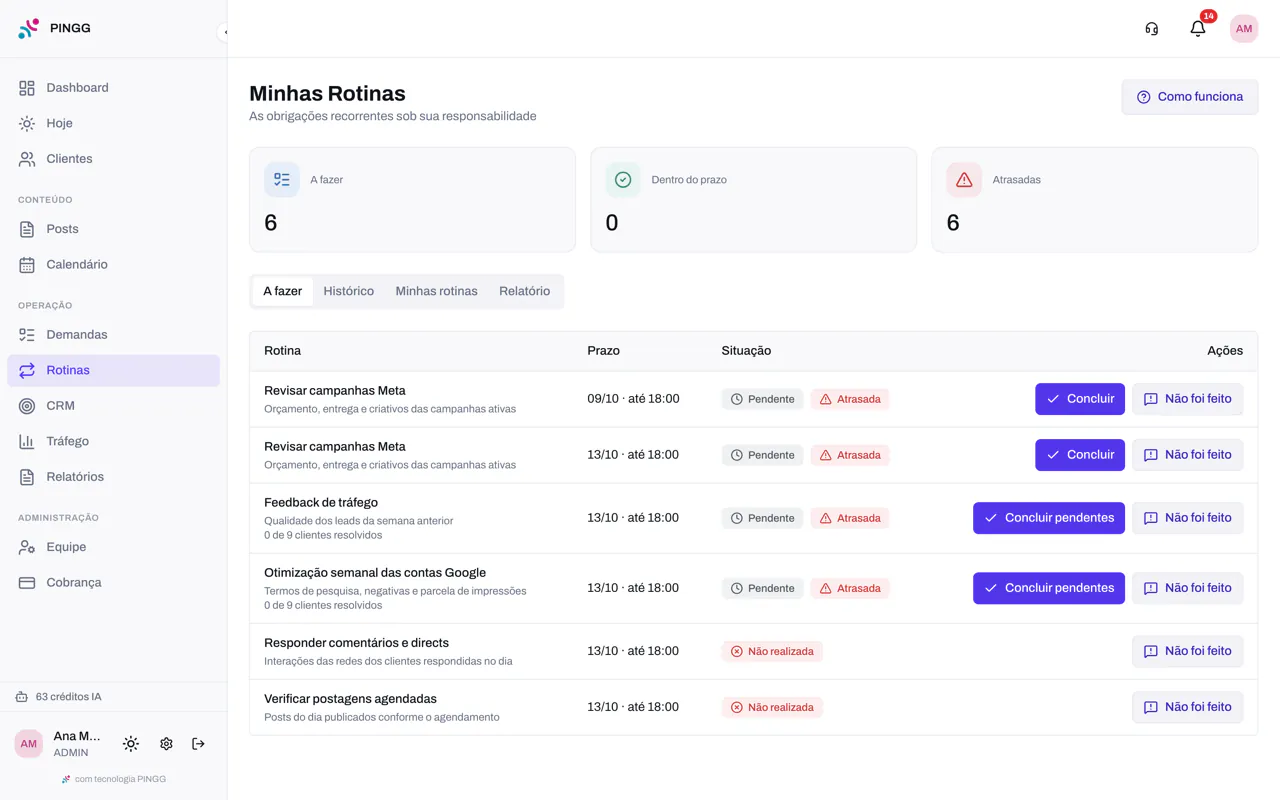The width and height of the screenshot is (1280, 800).
Task: Go to Dashboard in the sidebar
Action: point(113,88)
